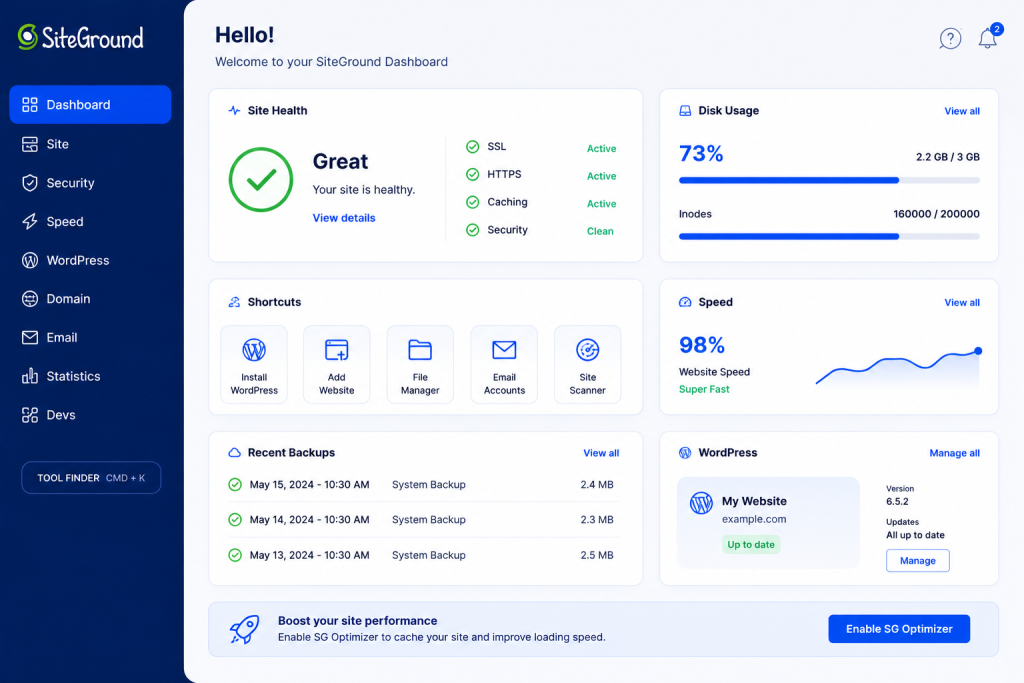Open the Email Accounts shortcut icon
1024x683 pixels.
(504, 350)
